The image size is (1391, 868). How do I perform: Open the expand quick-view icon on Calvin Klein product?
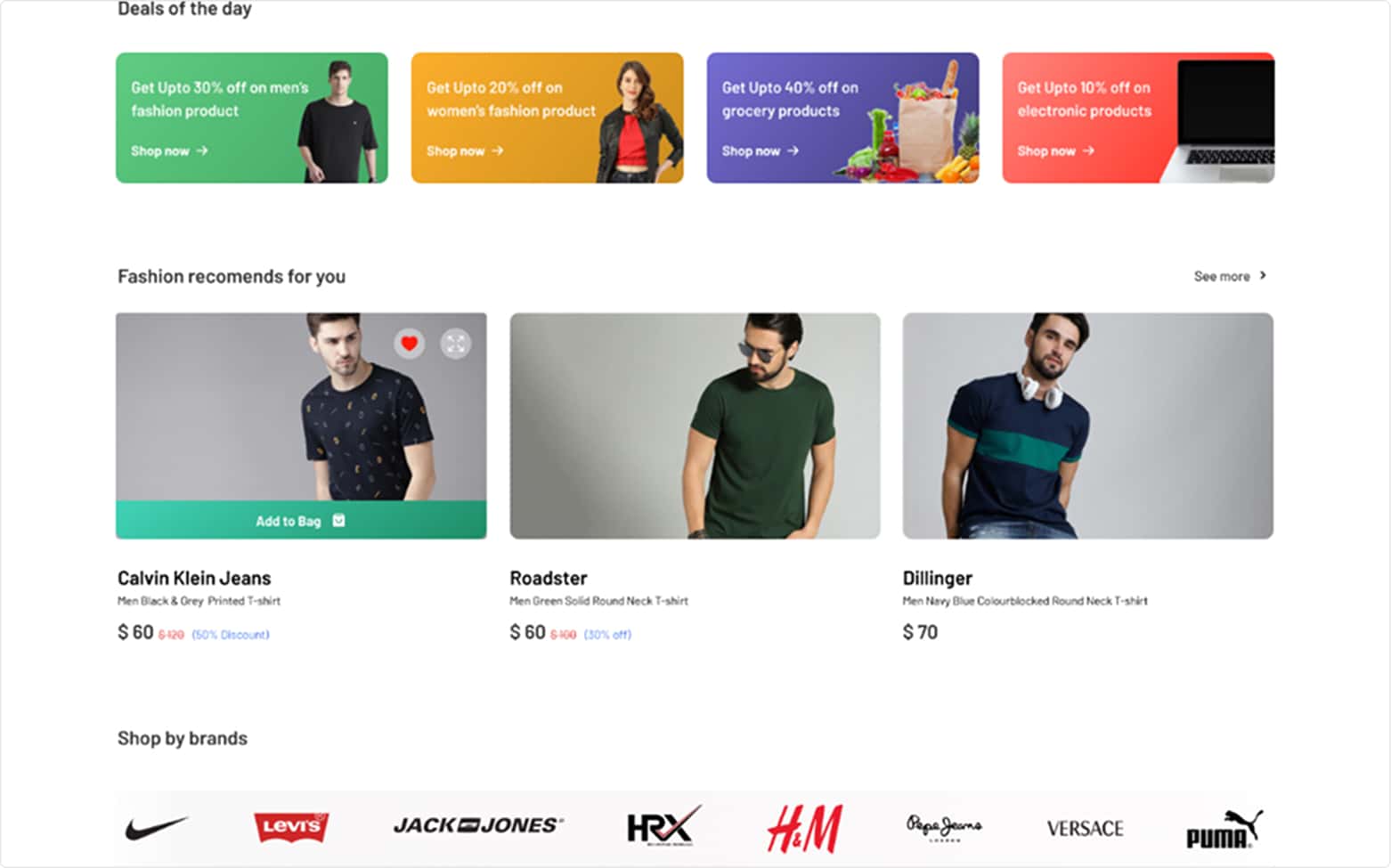[x=456, y=344]
